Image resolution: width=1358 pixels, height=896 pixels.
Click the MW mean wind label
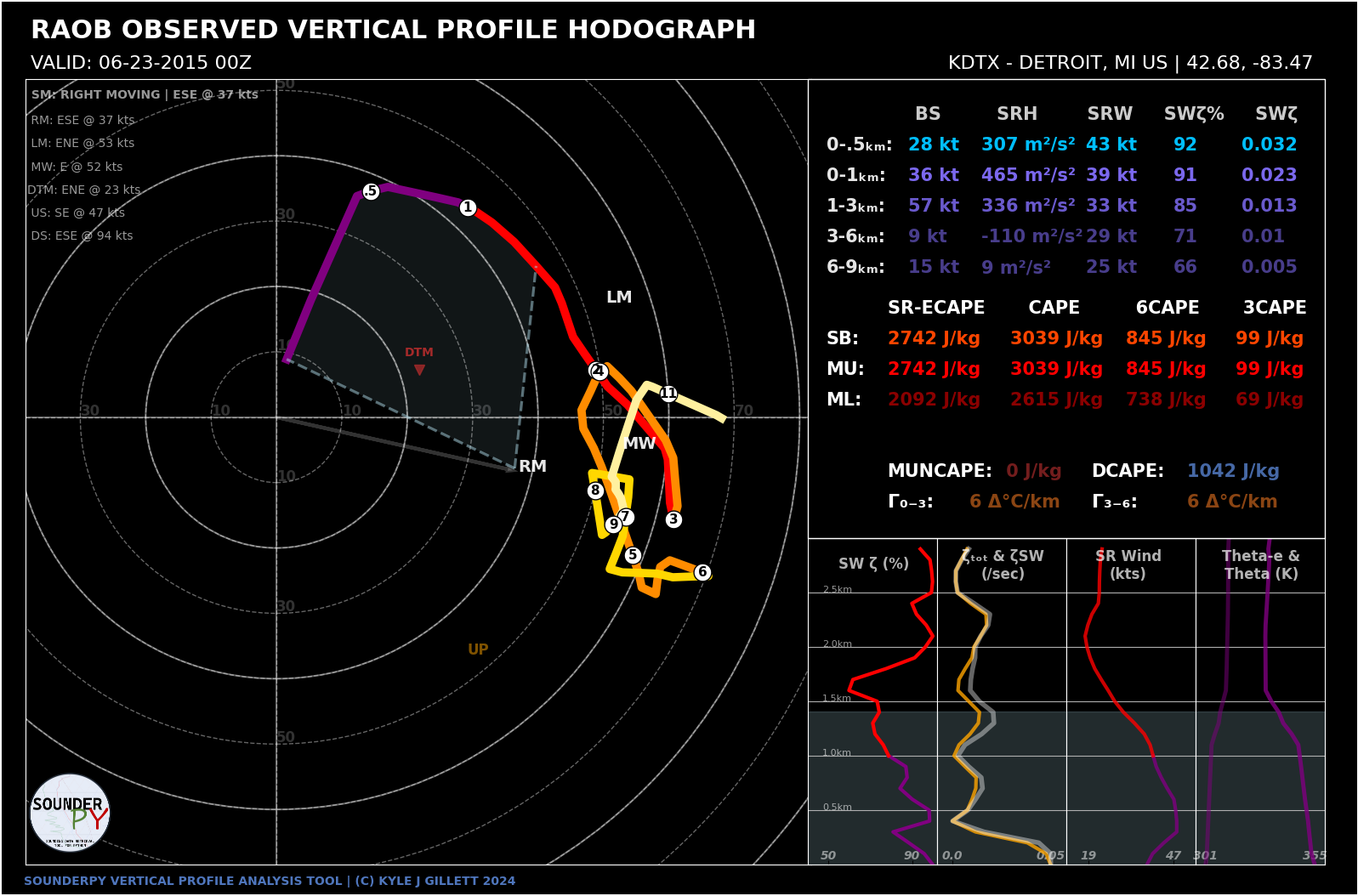pyautogui.click(x=639, y=443)
